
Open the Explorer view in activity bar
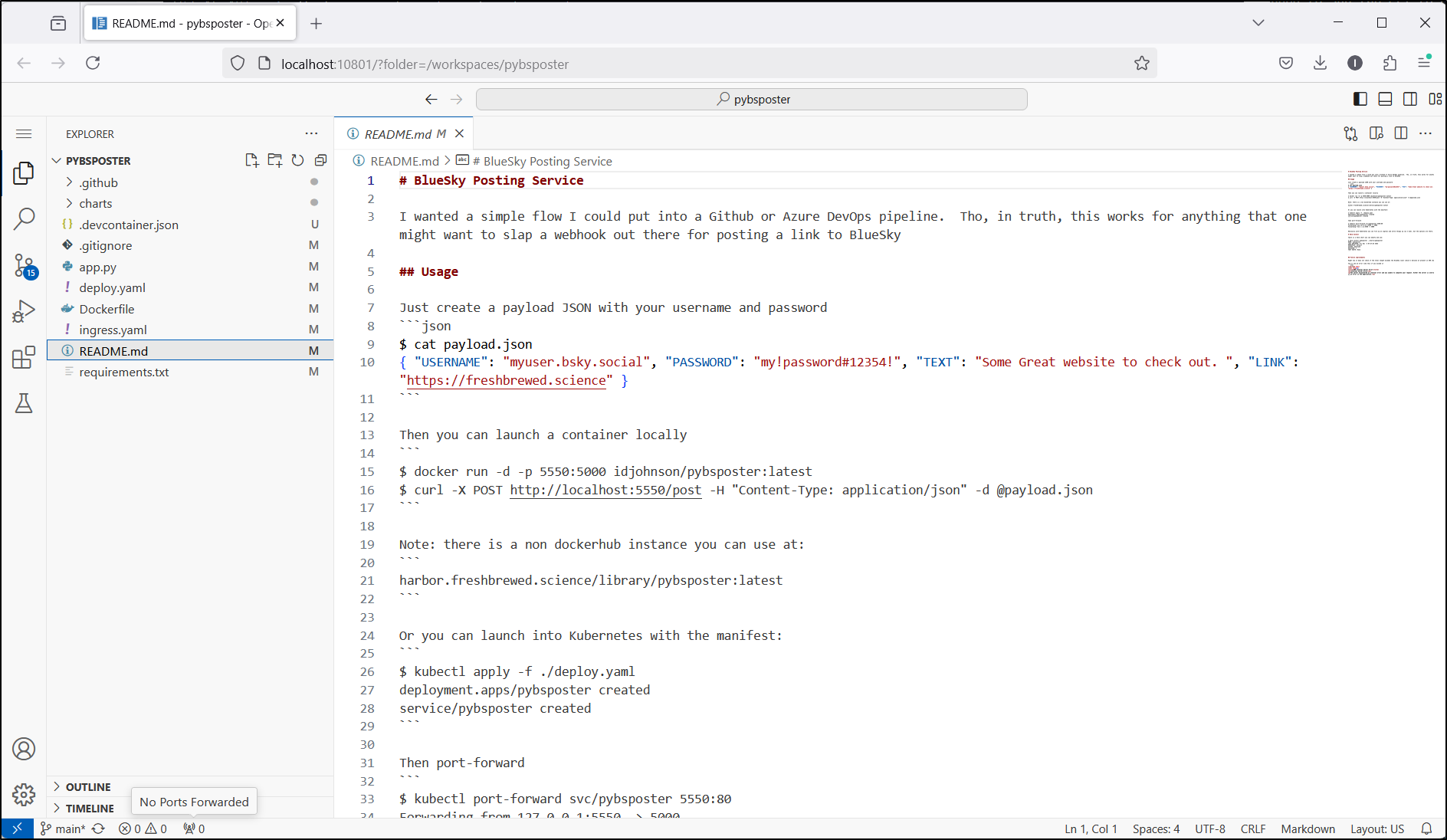coord(24,173)
